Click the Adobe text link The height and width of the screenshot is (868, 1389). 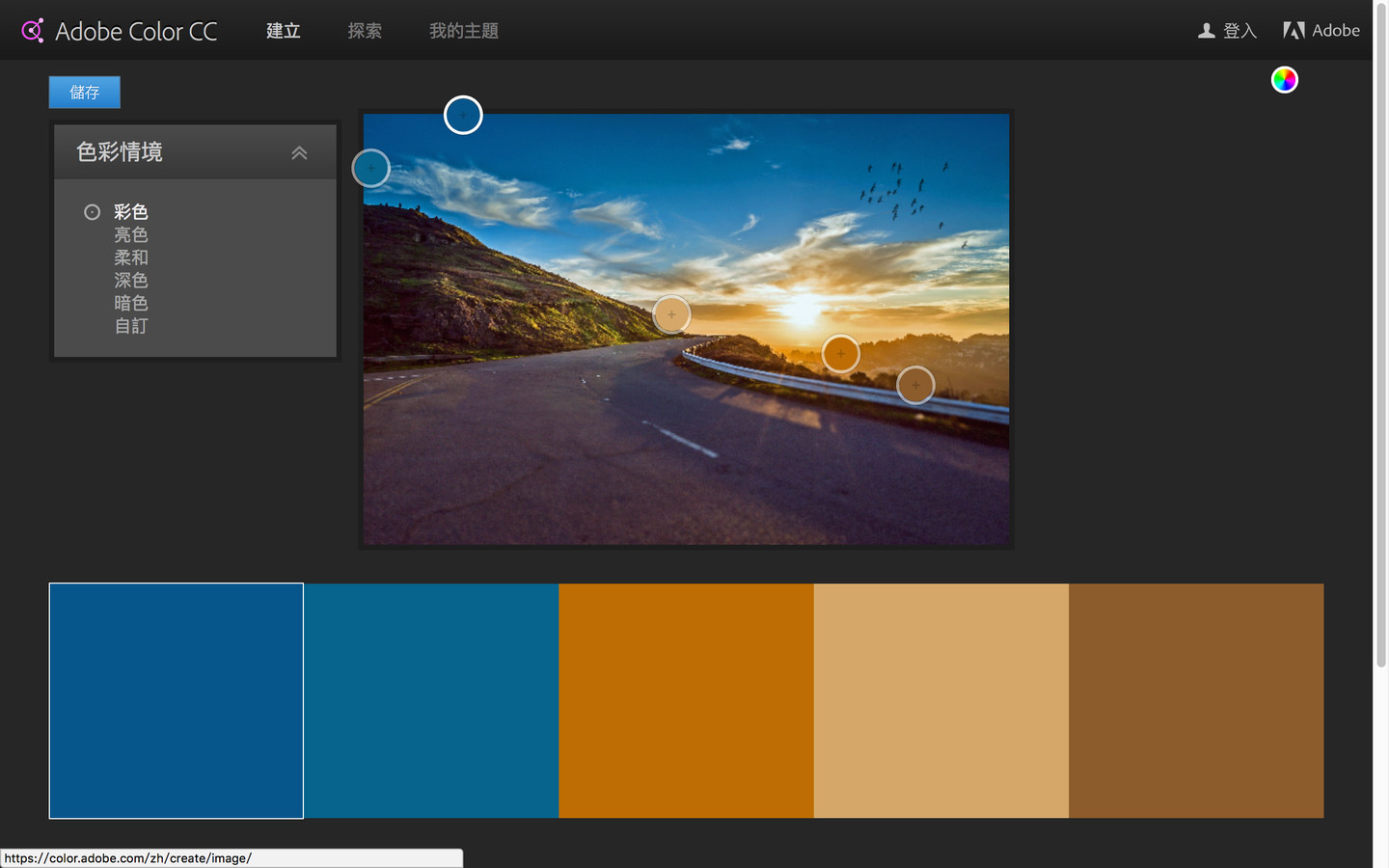(x=1336, y=31)
